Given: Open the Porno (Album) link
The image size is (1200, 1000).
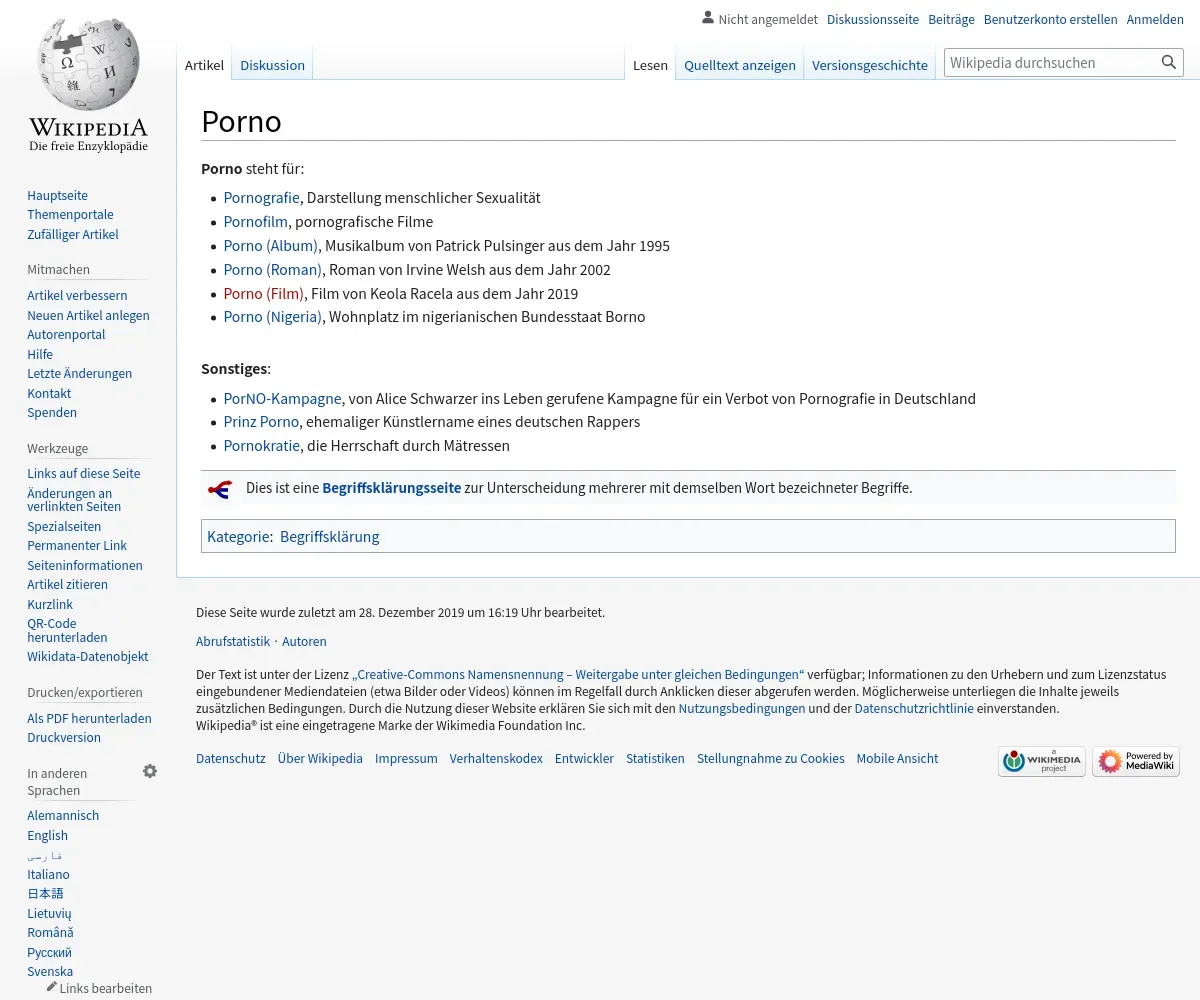Looking at the screenshot, I should [270, 245].
